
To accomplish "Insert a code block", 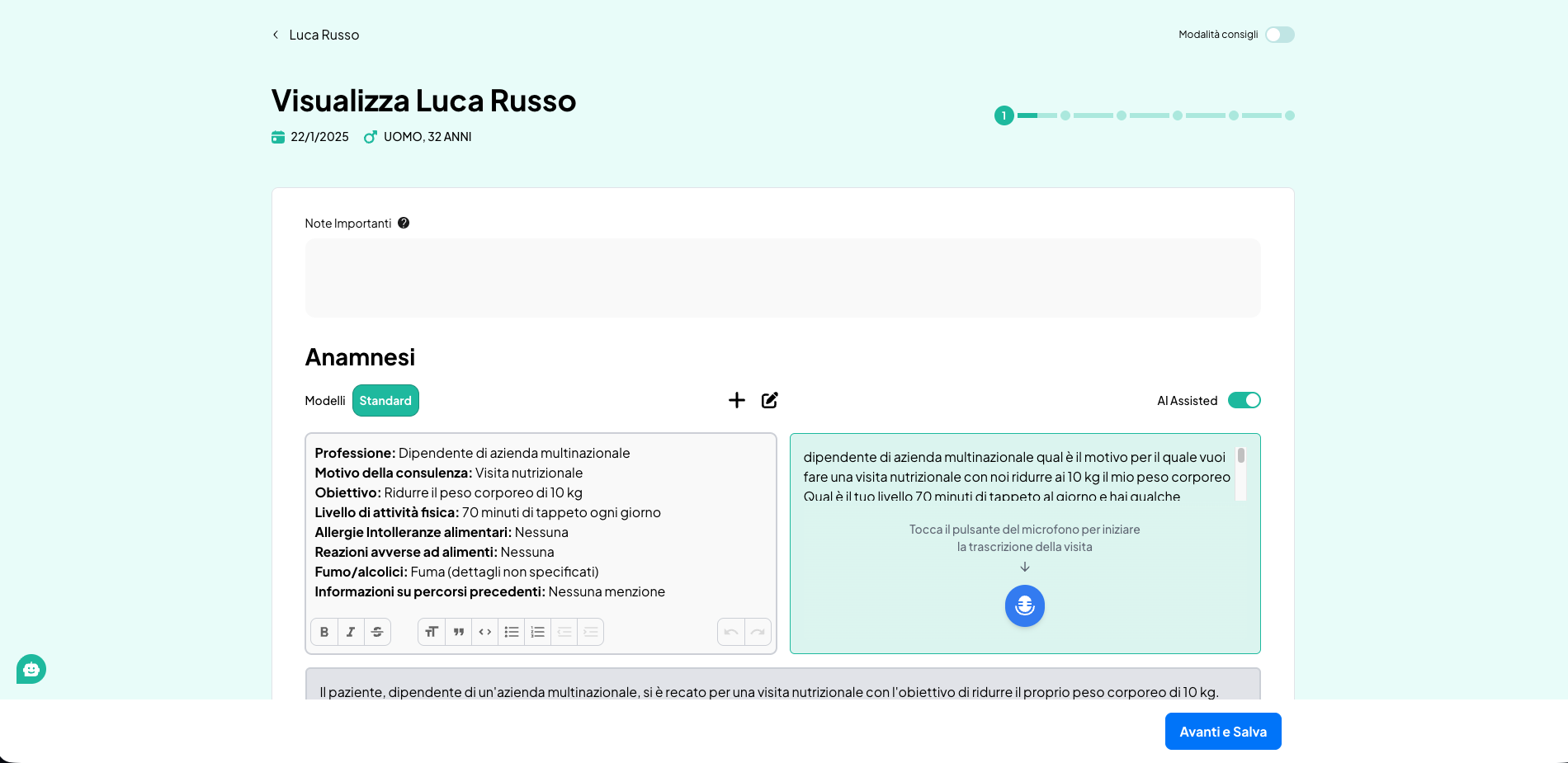I will pyautogui.click(x=485, y=632).
